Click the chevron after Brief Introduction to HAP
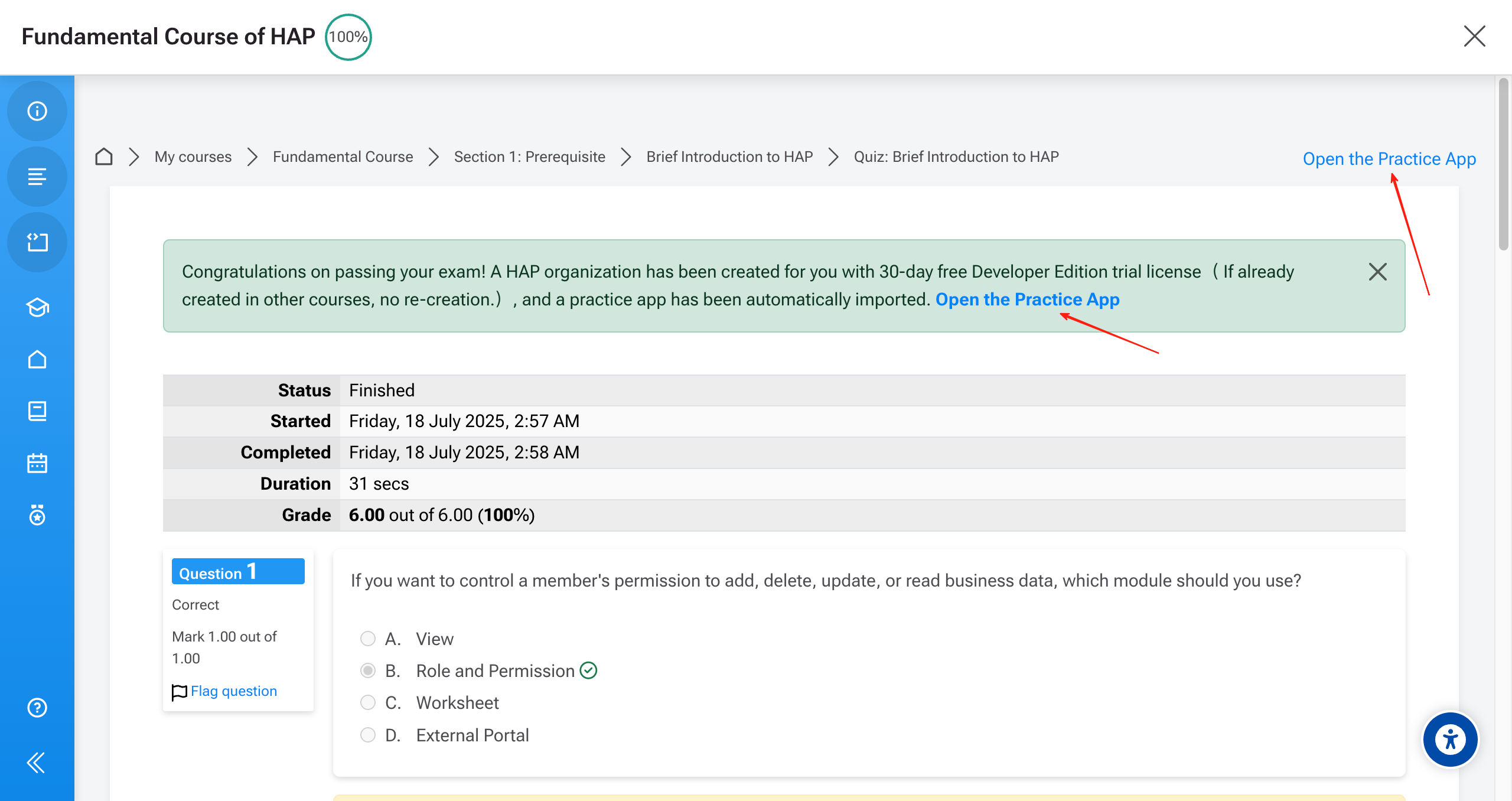 point(833,157)
